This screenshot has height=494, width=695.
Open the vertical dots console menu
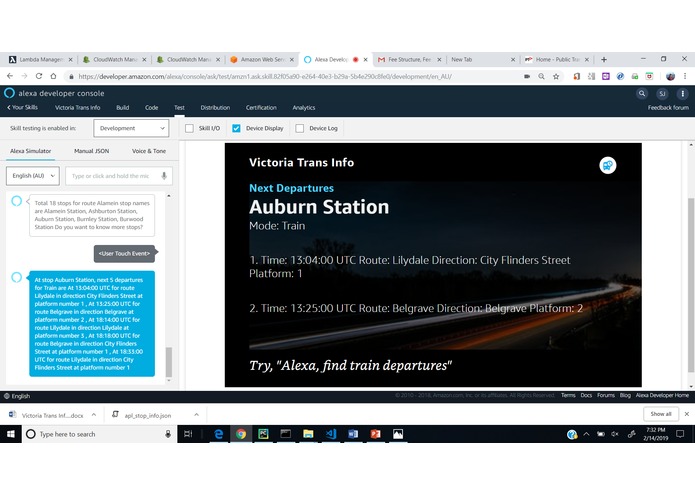[682, 93]
